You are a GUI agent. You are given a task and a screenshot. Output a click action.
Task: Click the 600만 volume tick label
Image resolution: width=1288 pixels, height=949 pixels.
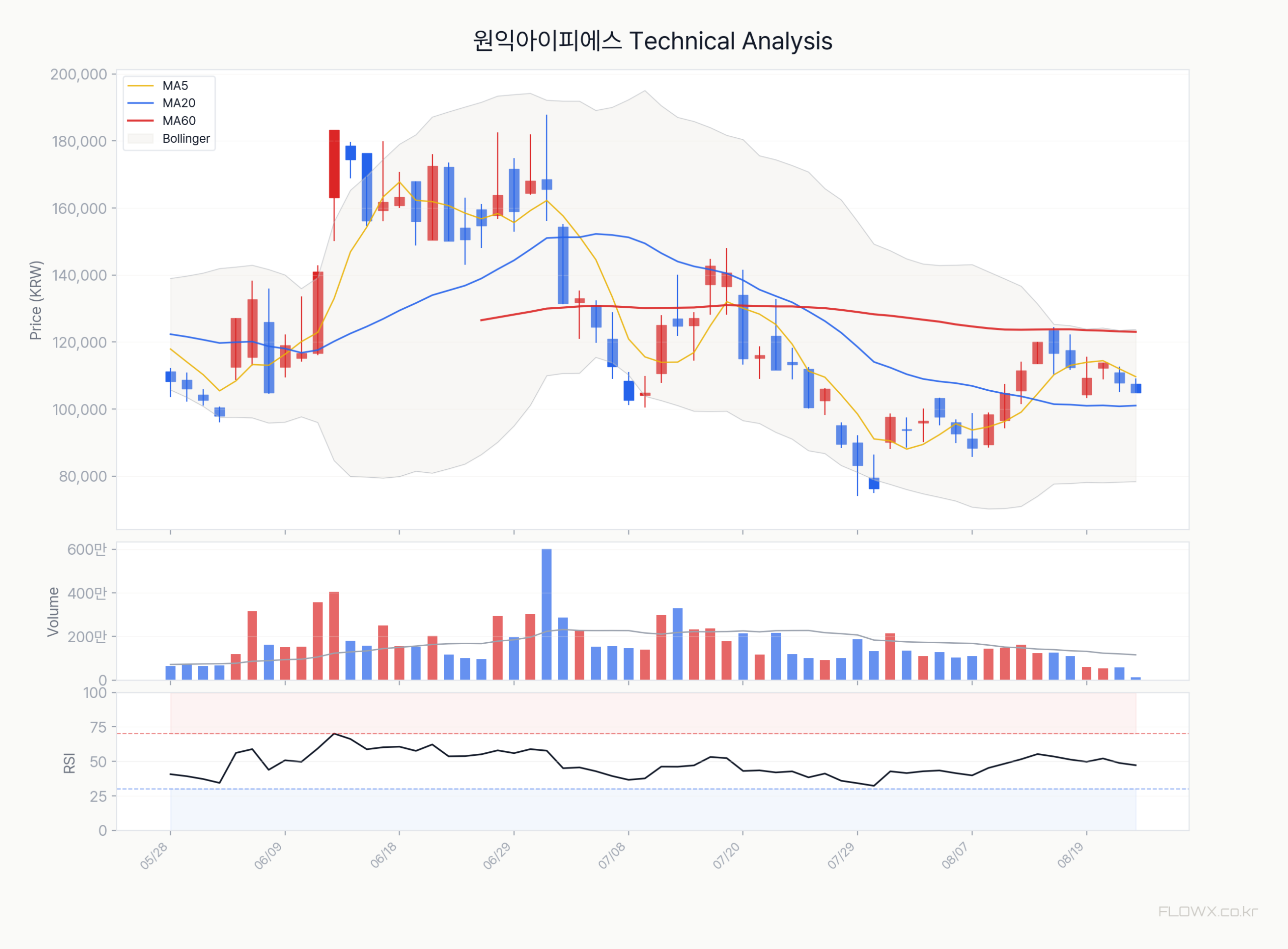click(x=88, y=550)
